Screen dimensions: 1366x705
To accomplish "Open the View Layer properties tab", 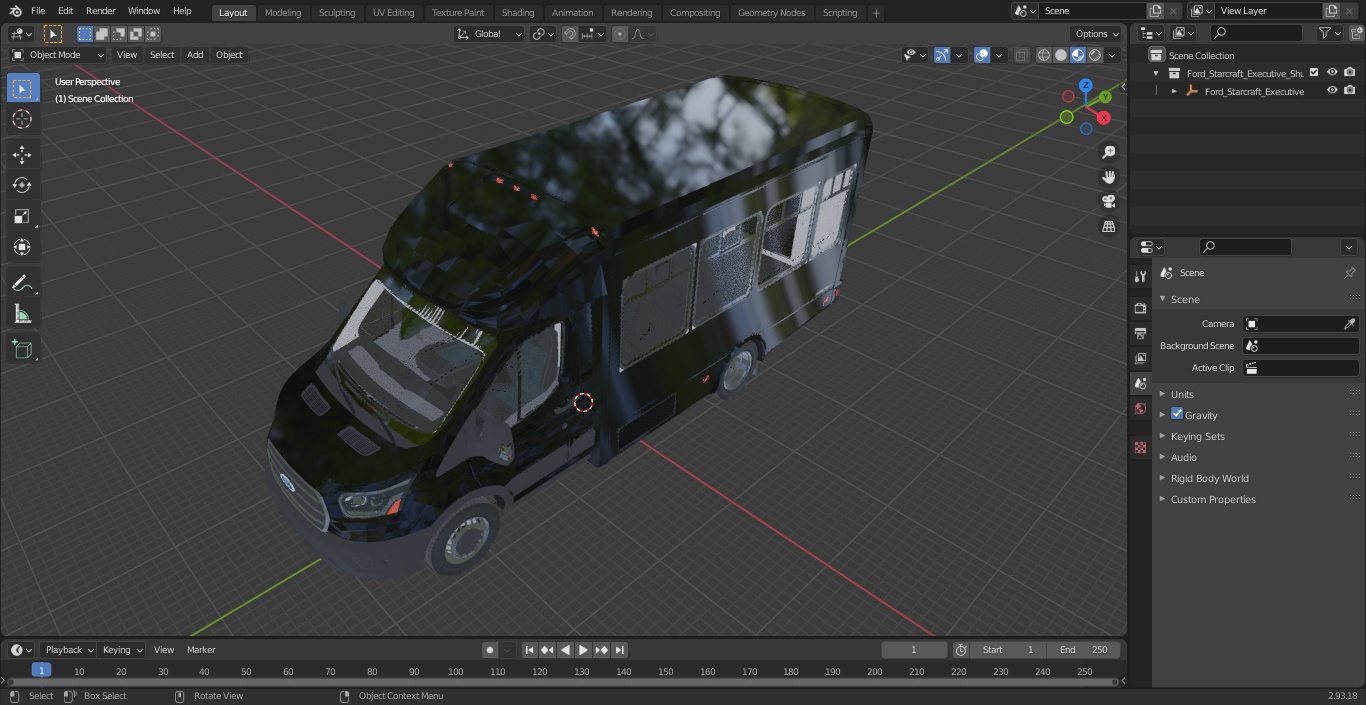I will pyautogui.click(x=1140, y=358).
